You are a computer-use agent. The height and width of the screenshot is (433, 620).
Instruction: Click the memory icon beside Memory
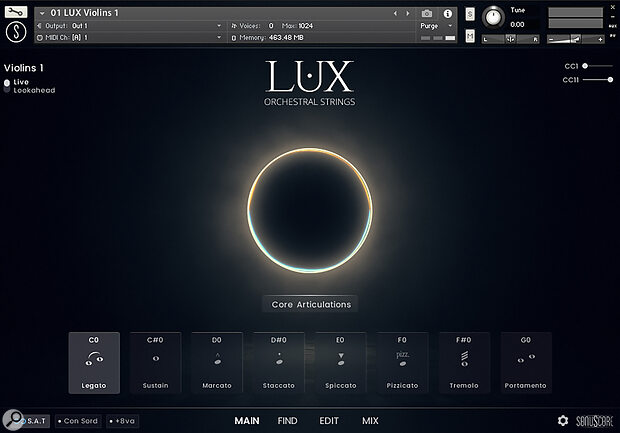coord(234,38)
